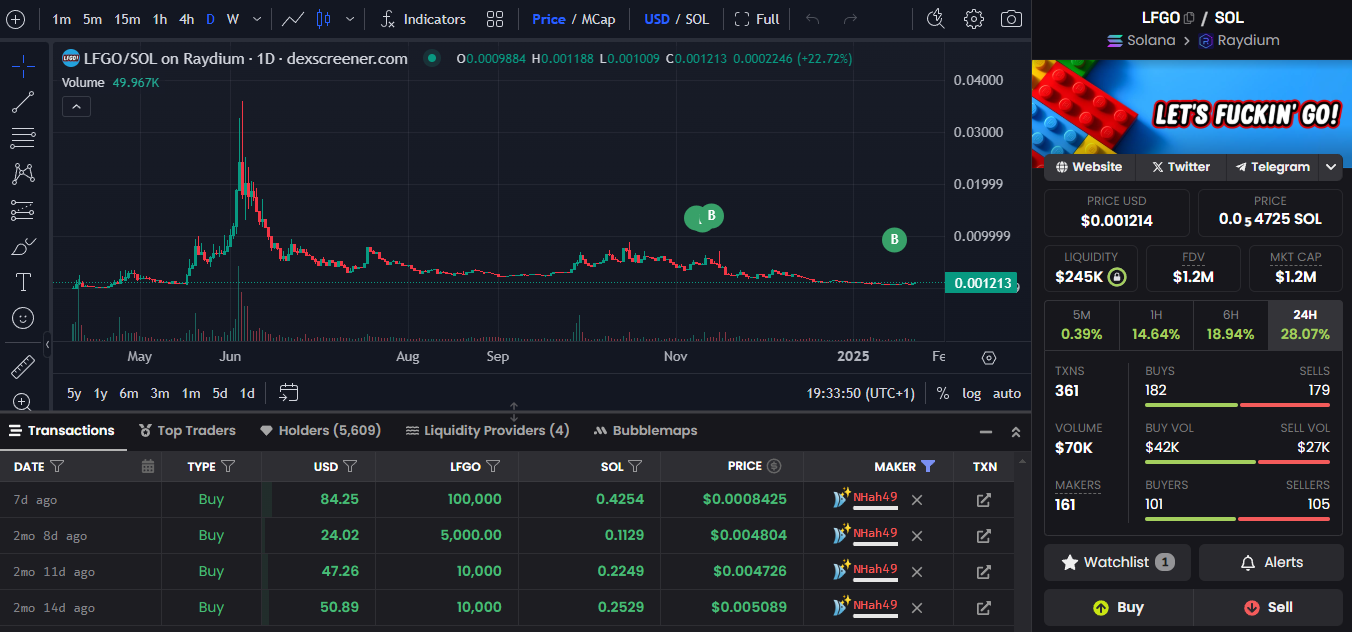Activate the zoom in tool
Image resolution: width=1352 pixels, height=632 pixels.
tap(23, 402)
